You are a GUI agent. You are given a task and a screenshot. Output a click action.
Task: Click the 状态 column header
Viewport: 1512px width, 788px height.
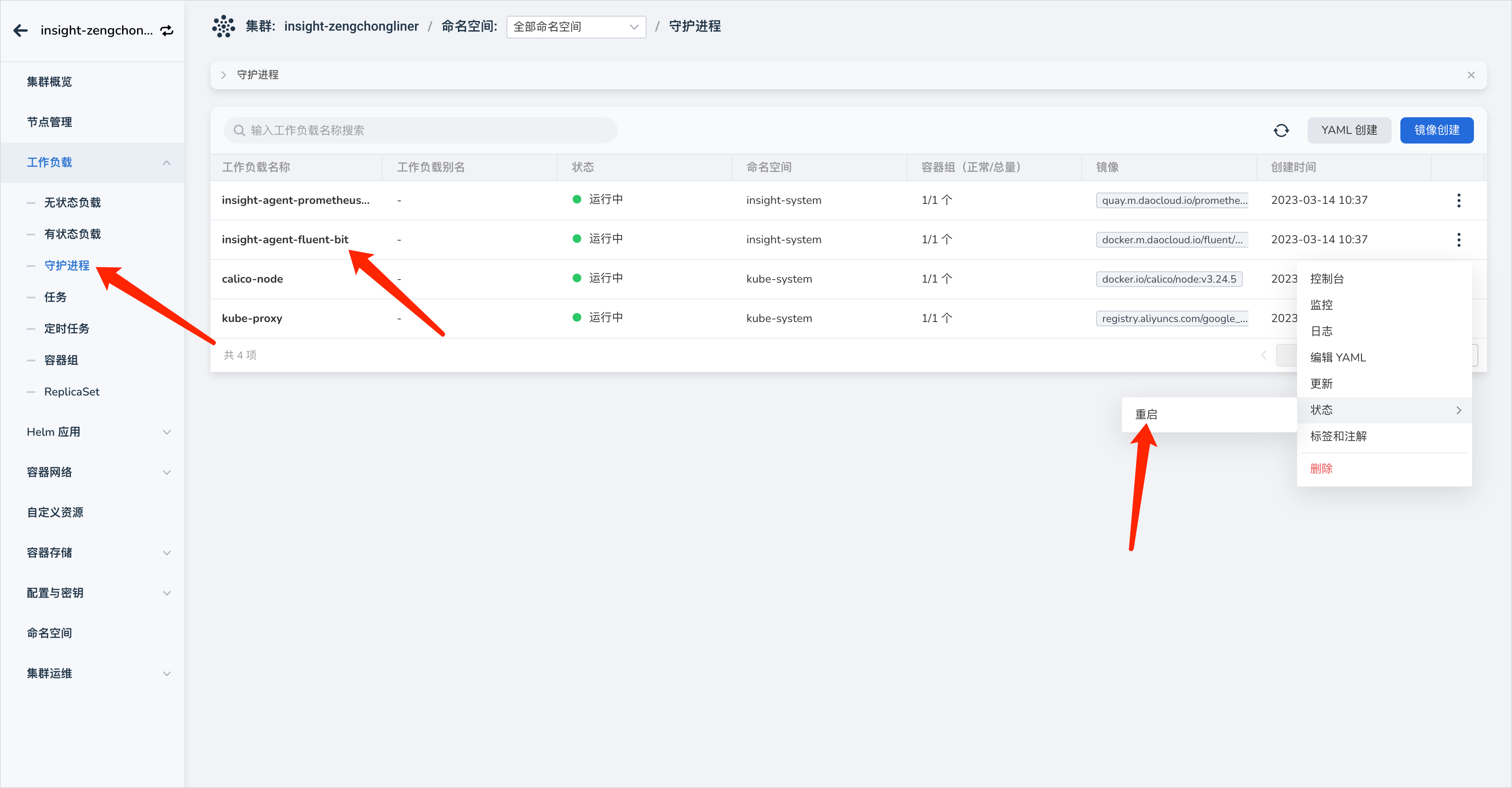583,167
